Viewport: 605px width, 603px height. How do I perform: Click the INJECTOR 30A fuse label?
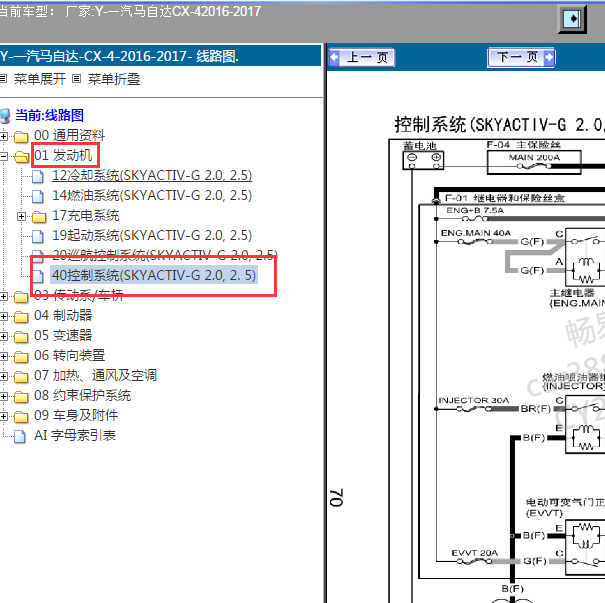(x=474, y=400)
